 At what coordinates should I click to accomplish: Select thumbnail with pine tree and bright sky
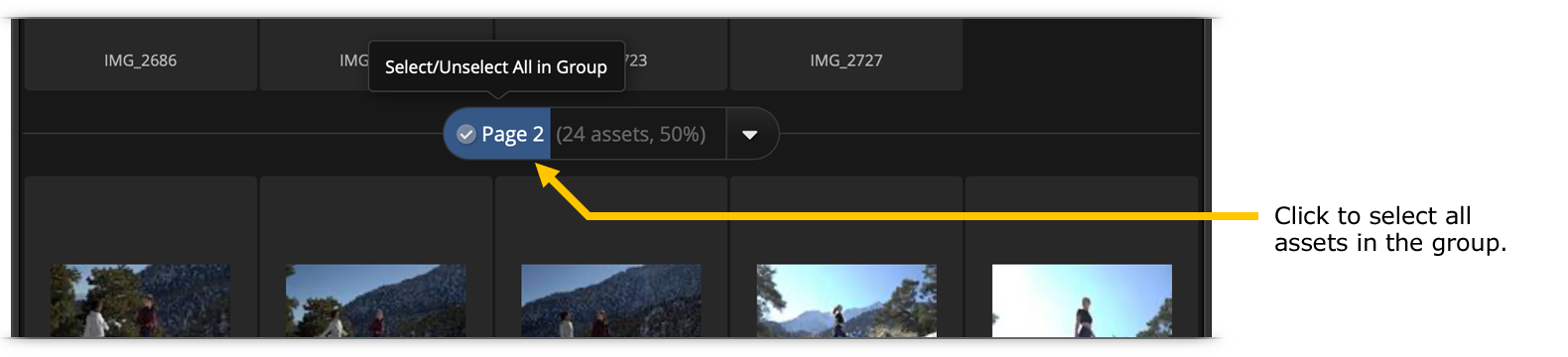click(847, 300)
